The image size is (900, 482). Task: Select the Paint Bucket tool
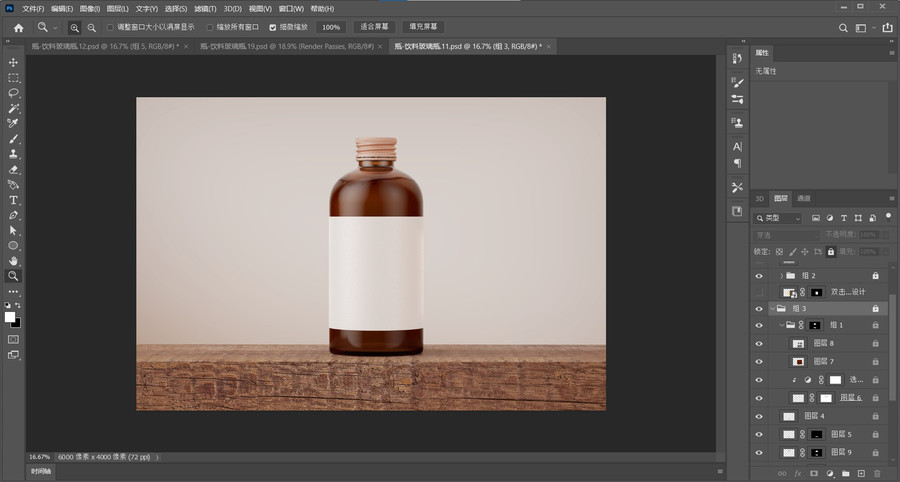coord(13,185)
